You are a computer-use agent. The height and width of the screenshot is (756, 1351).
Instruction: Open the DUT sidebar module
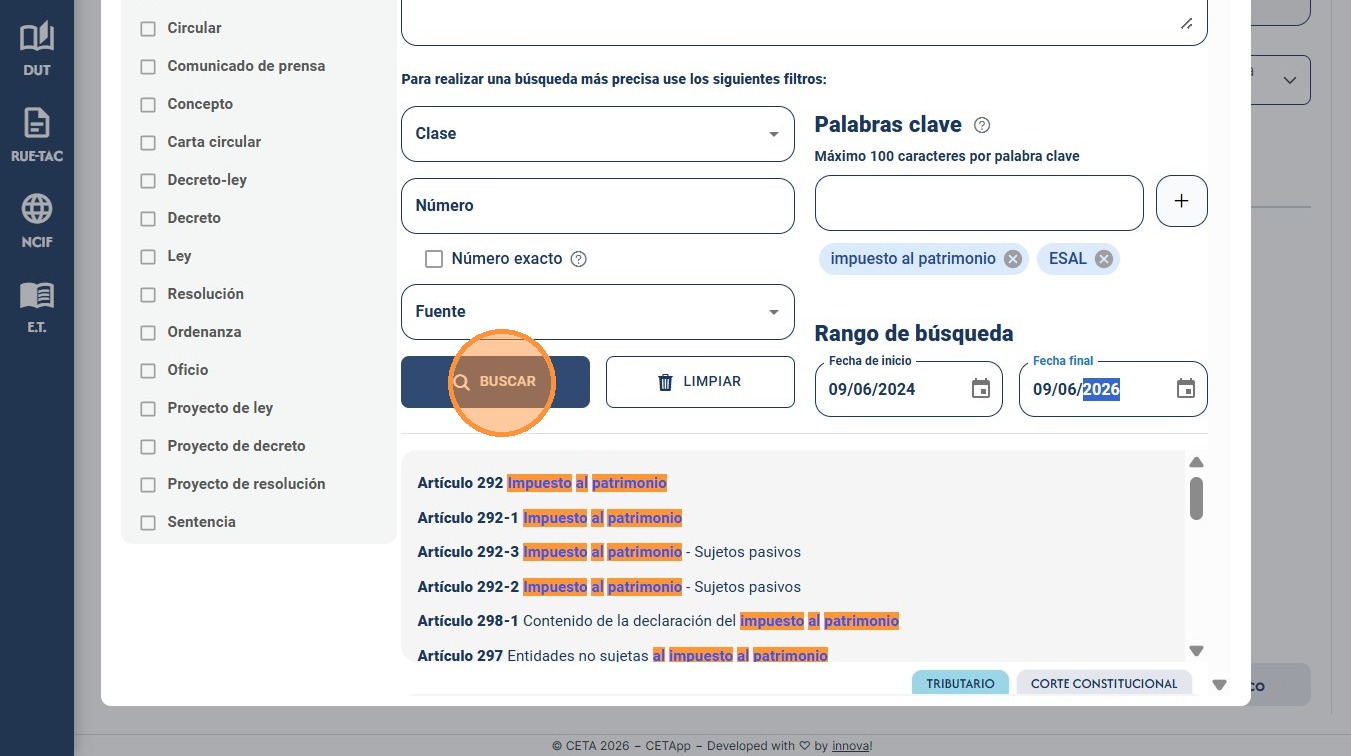point(37,50)
